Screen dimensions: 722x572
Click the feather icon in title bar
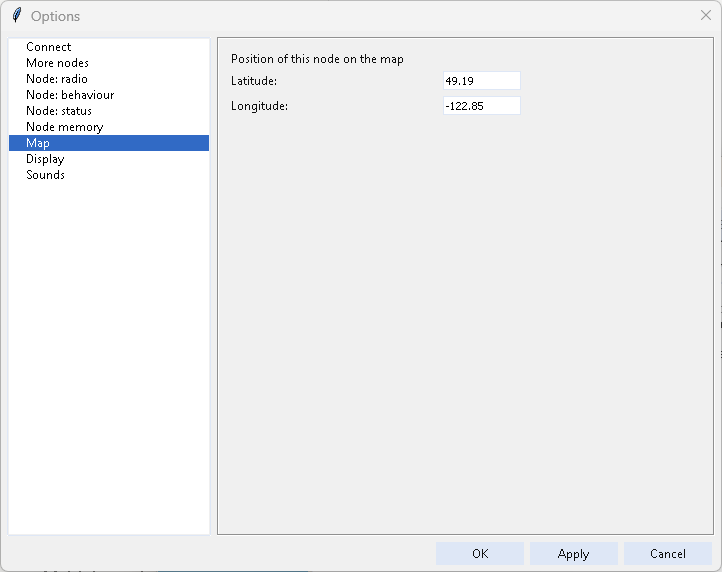pyautogui.click(x=17, y=15)
